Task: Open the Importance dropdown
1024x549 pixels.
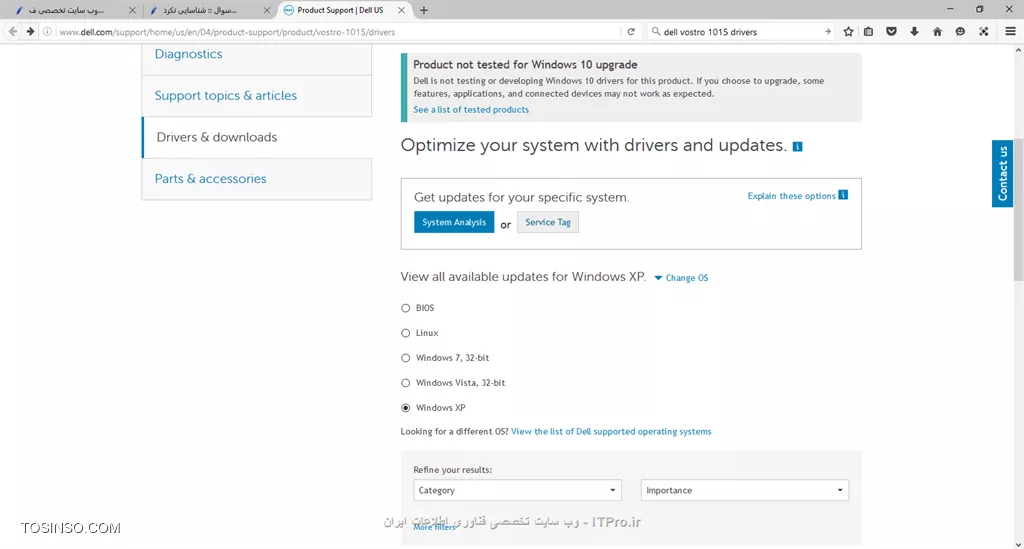Action: [744, 490]
